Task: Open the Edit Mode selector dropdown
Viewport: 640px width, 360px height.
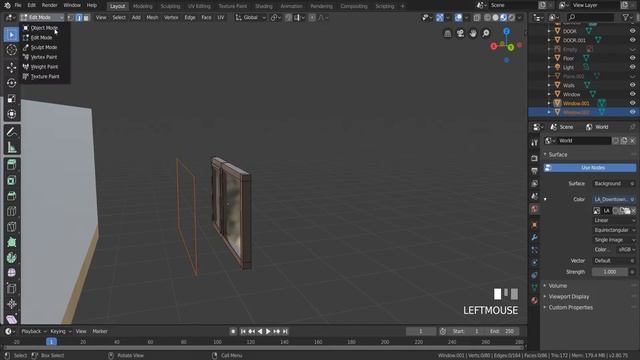Action: point(42,18)
